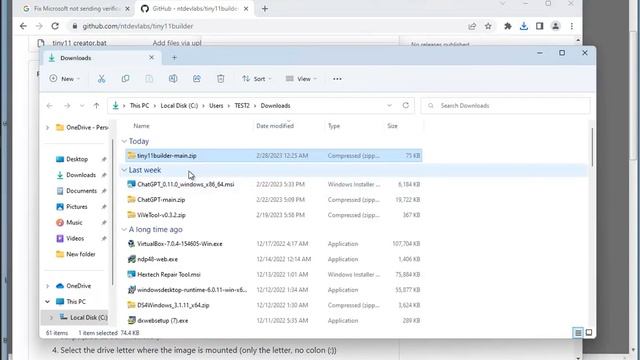Click Explorer's Back navigation arrow
The height and width of the screenshot is (360, 640).
point(50,106)
